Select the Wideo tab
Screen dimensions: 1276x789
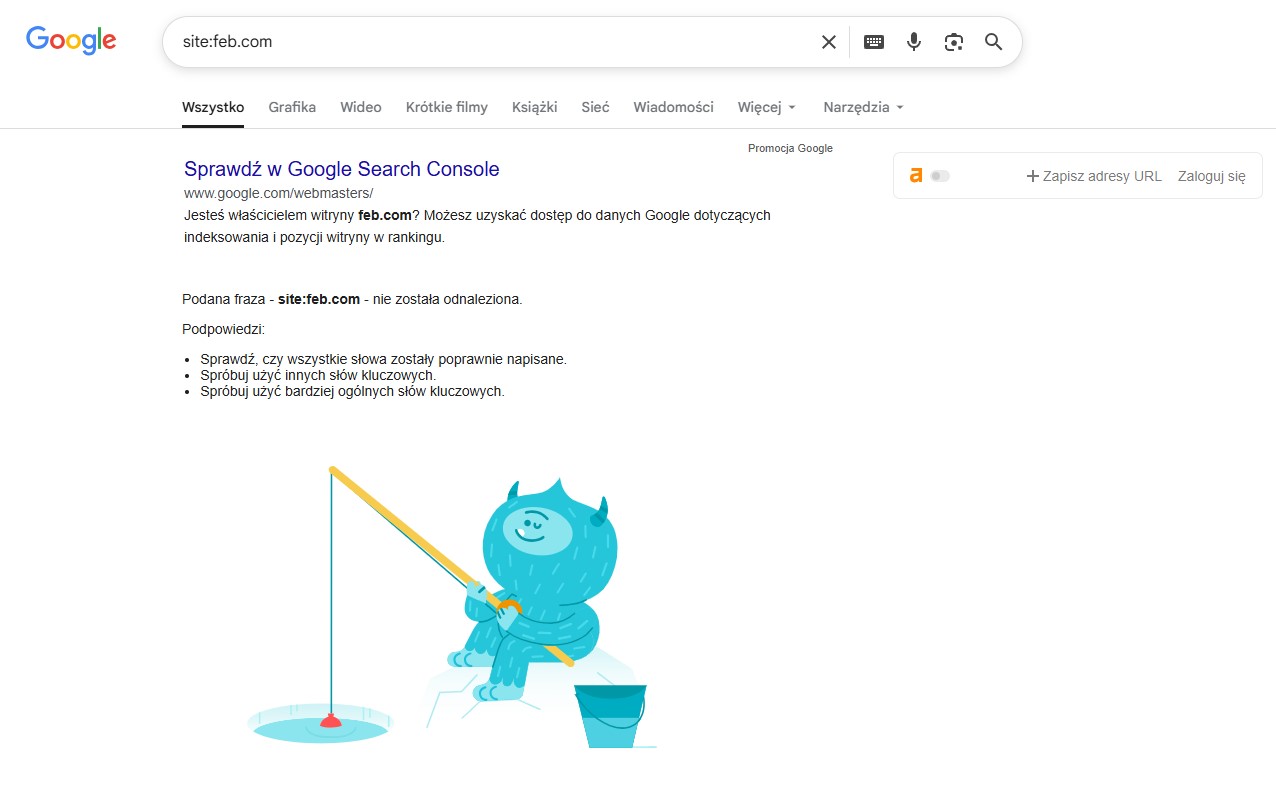(x=360, y=107)
